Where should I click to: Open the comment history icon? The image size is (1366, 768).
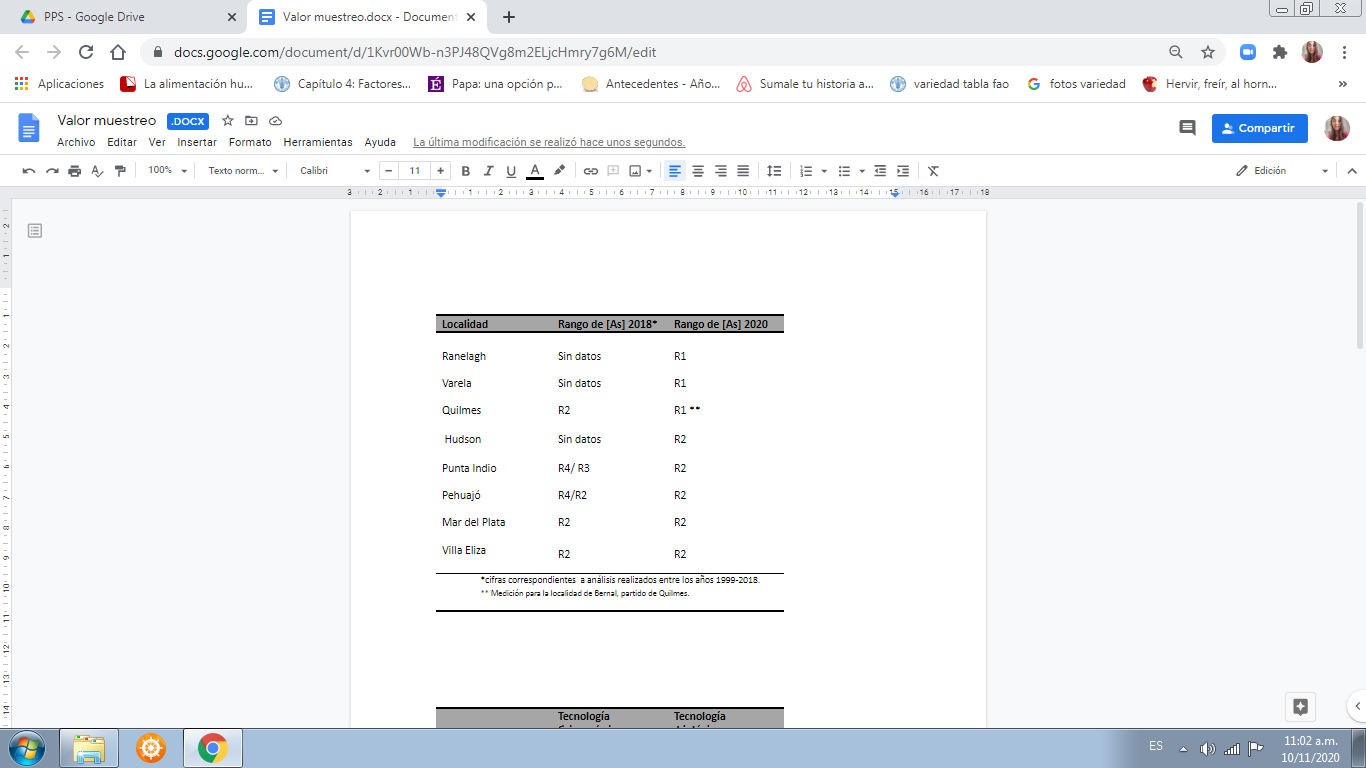tap(1187, 128)
